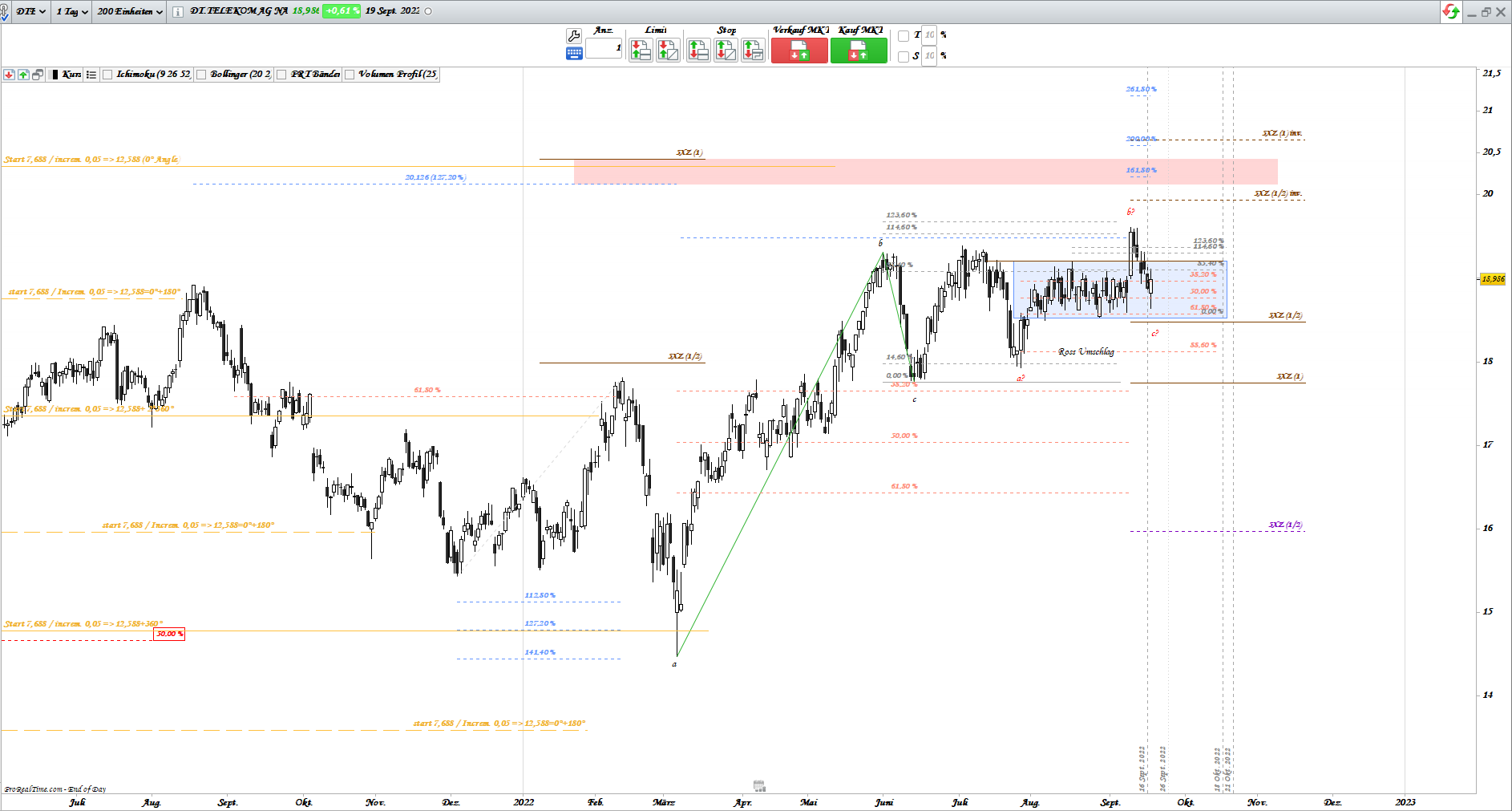Click the second Stop order icon

[x=726, y=51]
